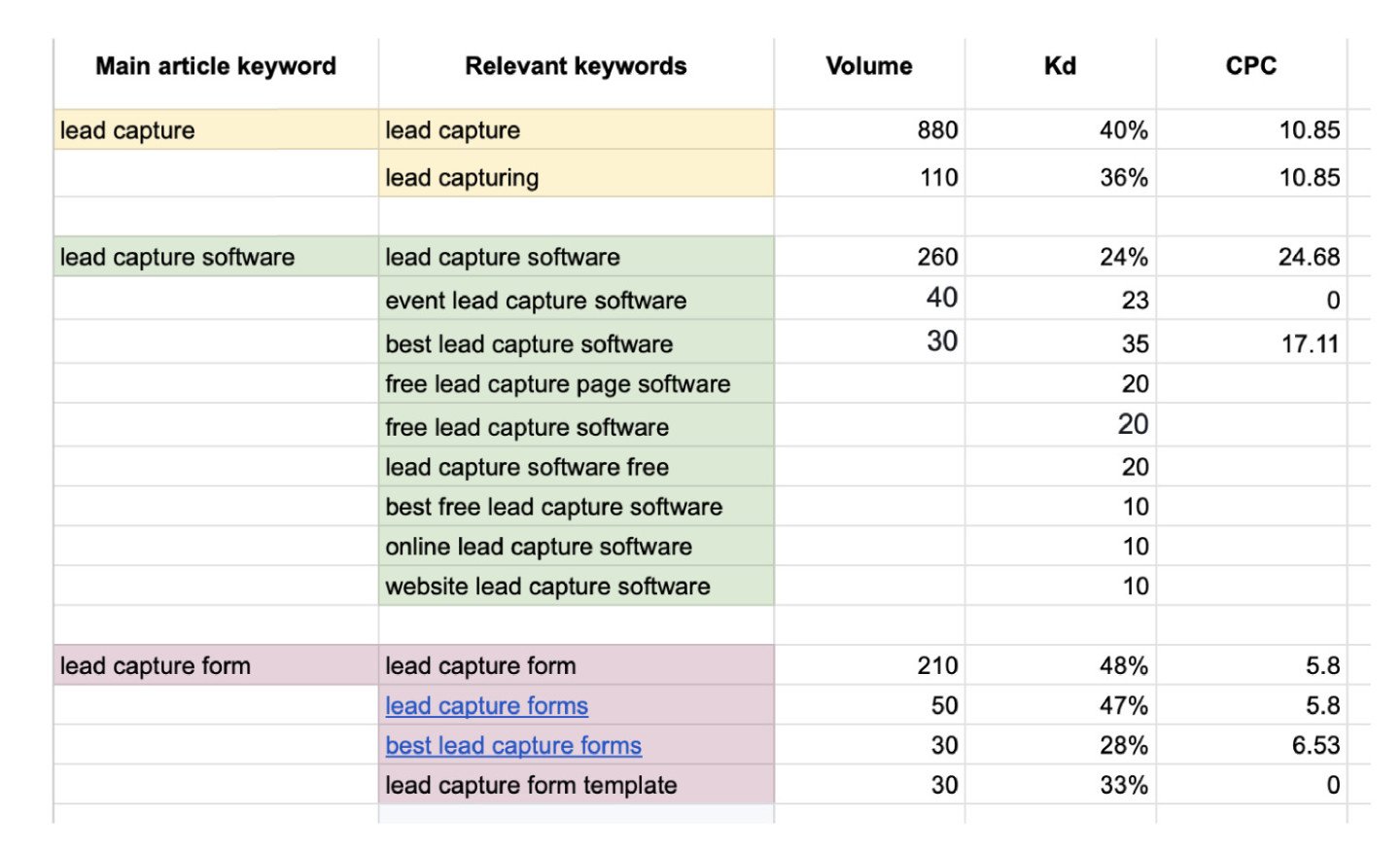The image size is (1400, 853).
Task: Select the volume cell showing 50
Action: coord(869,705)
